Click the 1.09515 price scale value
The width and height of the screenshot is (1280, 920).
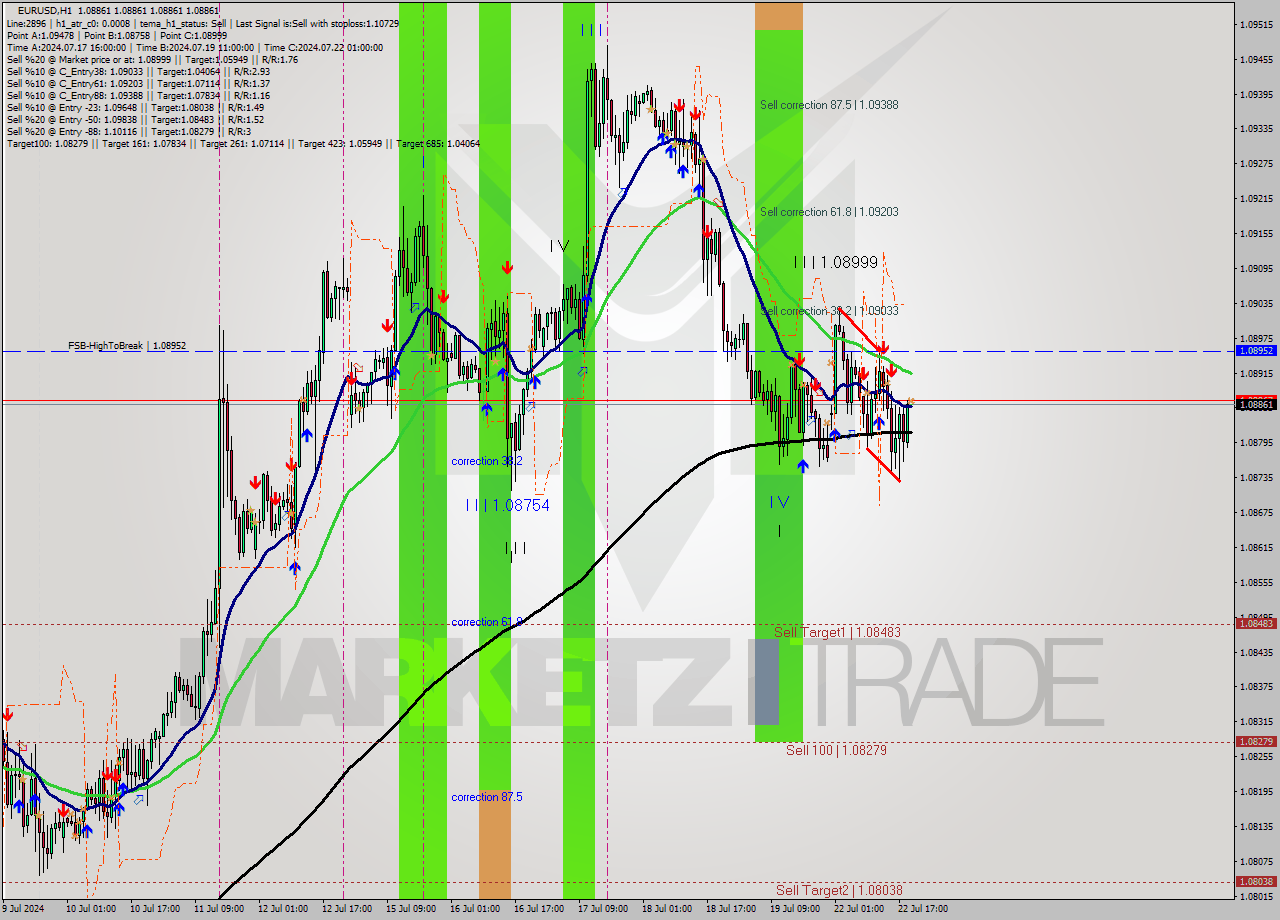pyautogui.click(x=1256, y=24)
